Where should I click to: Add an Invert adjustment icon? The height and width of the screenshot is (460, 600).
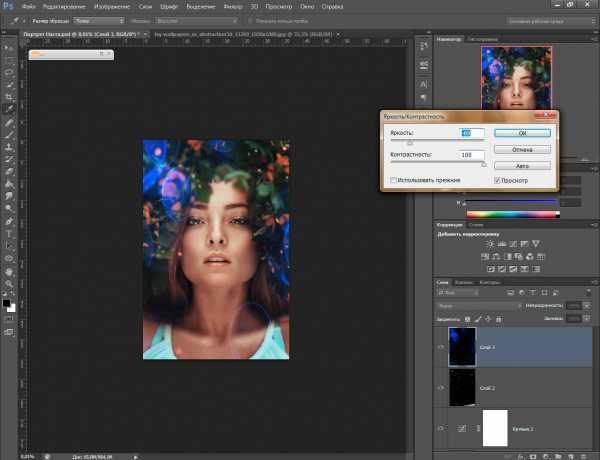[x=491, y=269]
